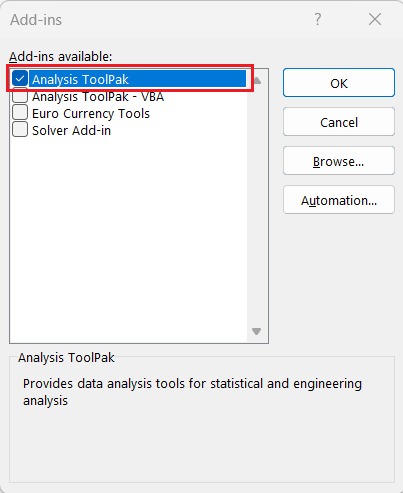403x493 pixels.
Task: Check the Solver Add-in checkbox
Action: click(20, 130)
